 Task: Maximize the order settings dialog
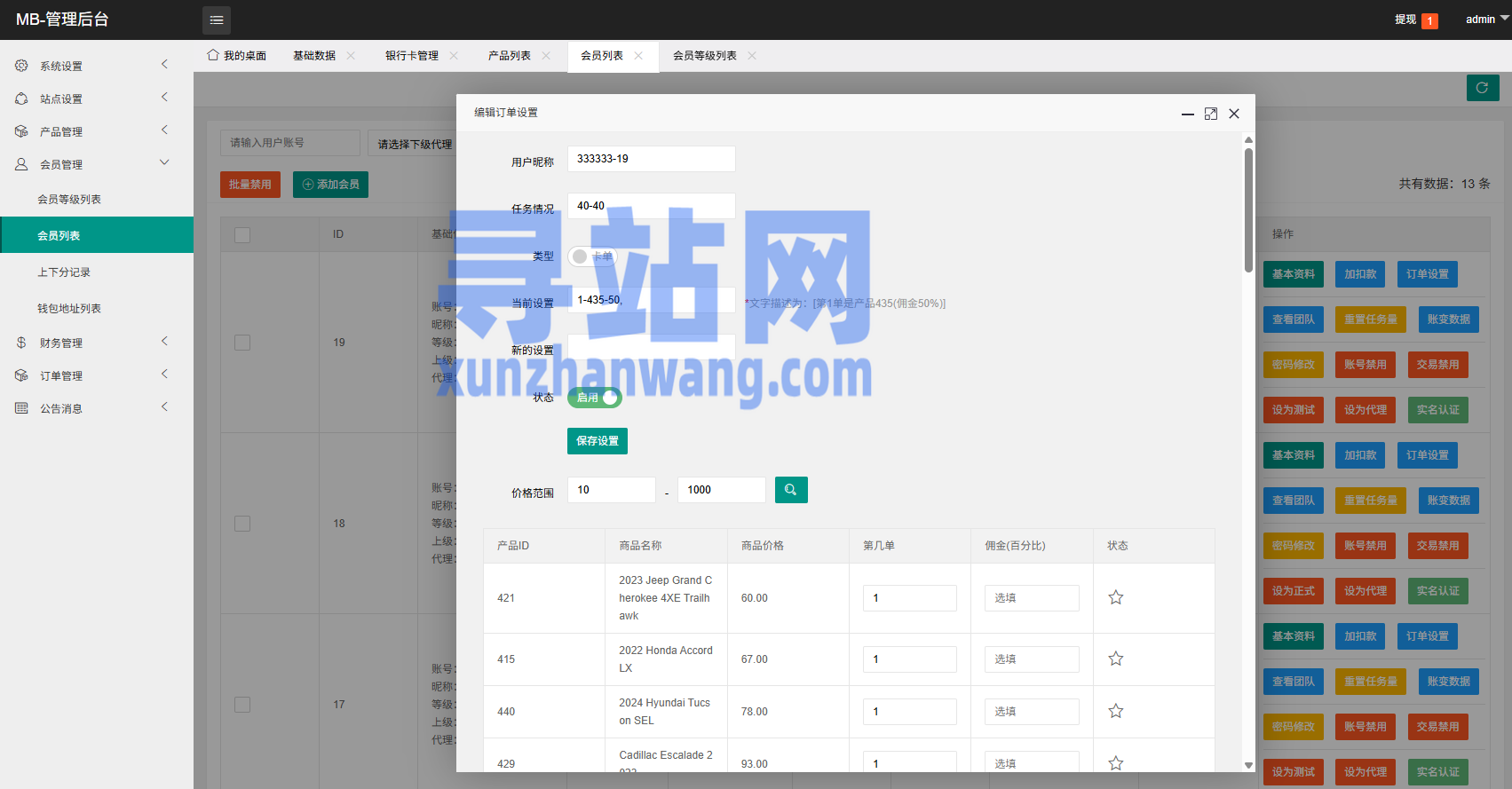pyautogui.click(x=1211, y=114)
